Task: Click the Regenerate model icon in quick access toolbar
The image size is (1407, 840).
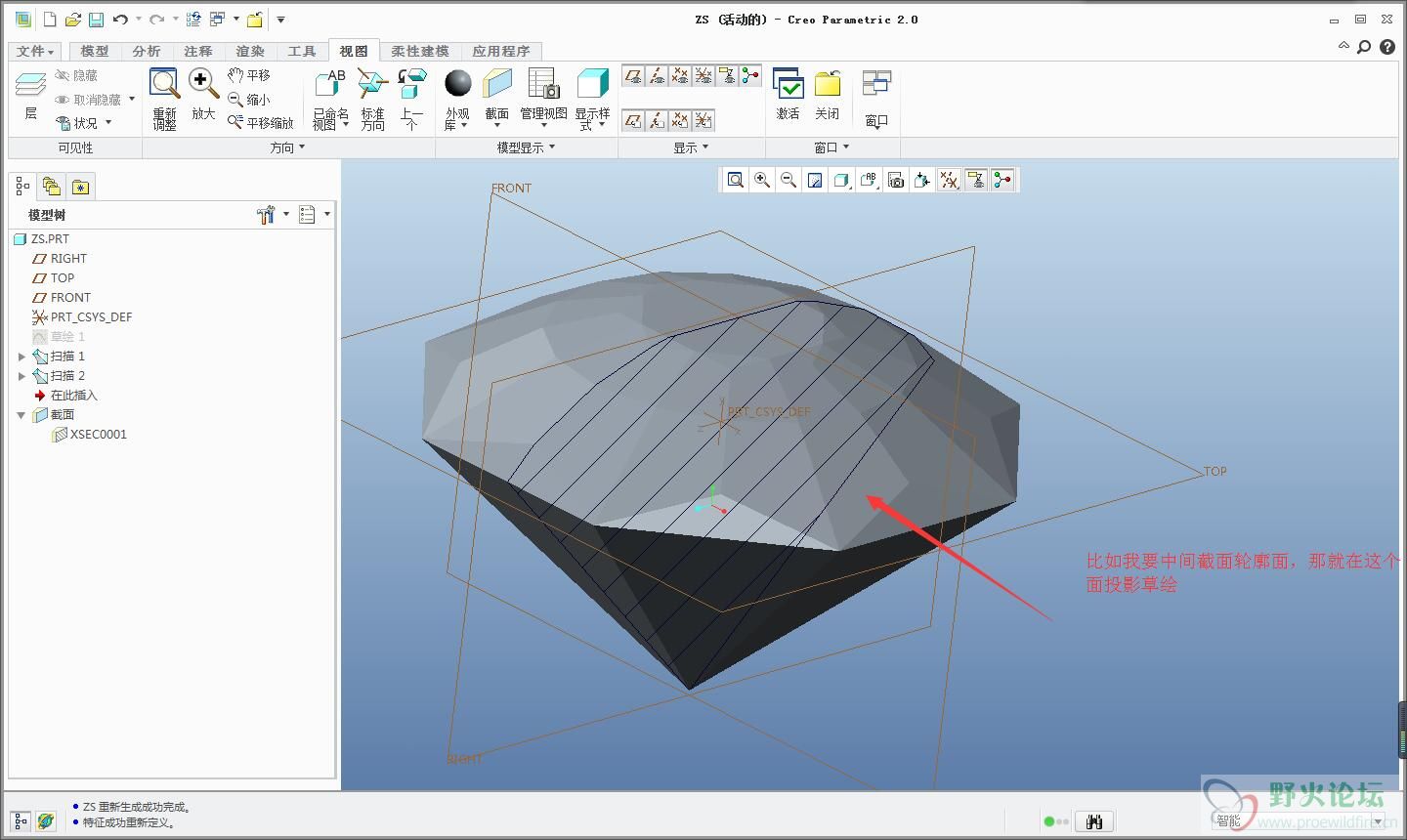Action: (193, 20)
